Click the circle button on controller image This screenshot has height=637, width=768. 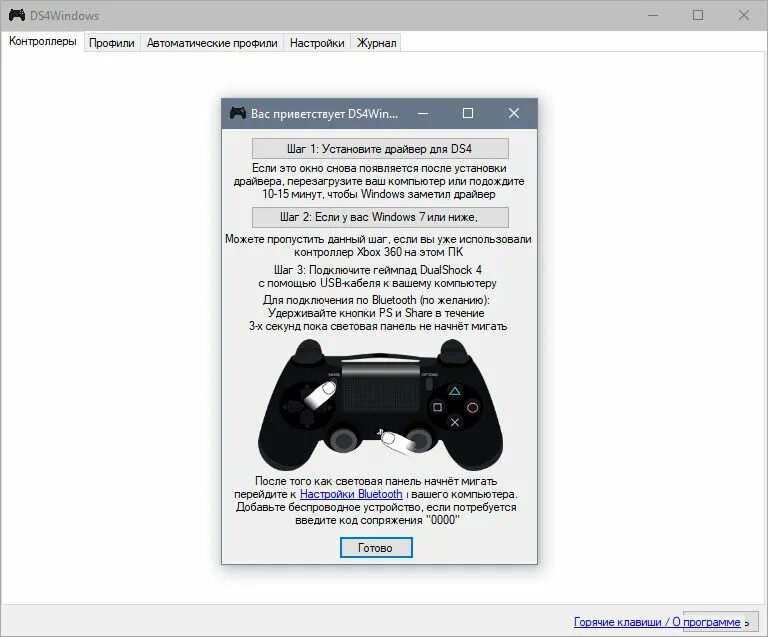(x=472, y=407)
